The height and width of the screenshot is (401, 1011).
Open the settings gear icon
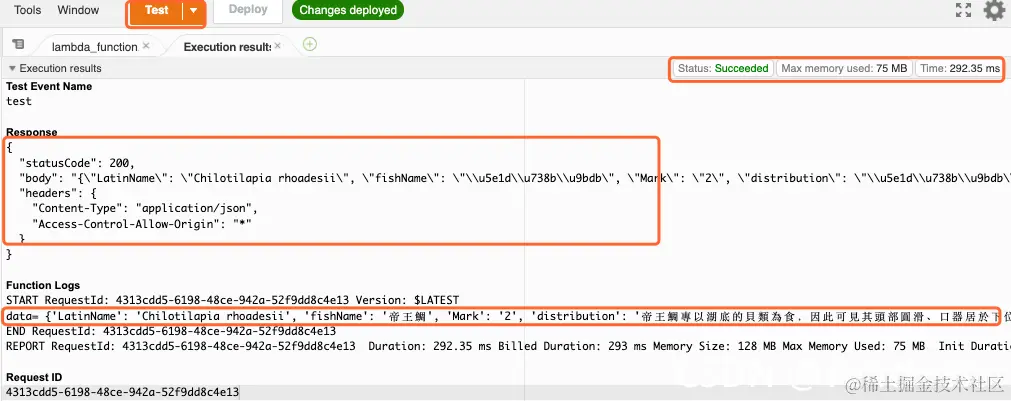(x=994, y=10)
